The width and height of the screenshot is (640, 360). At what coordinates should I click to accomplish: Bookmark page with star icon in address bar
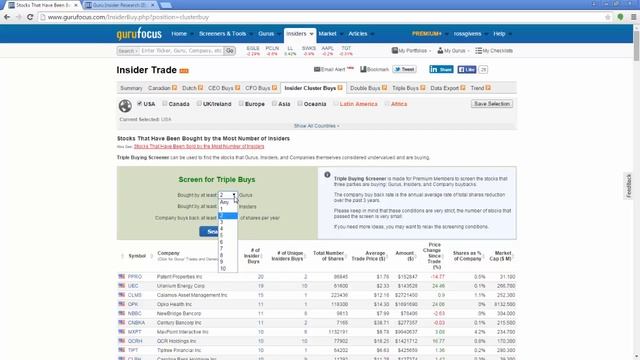click(608, 17)
